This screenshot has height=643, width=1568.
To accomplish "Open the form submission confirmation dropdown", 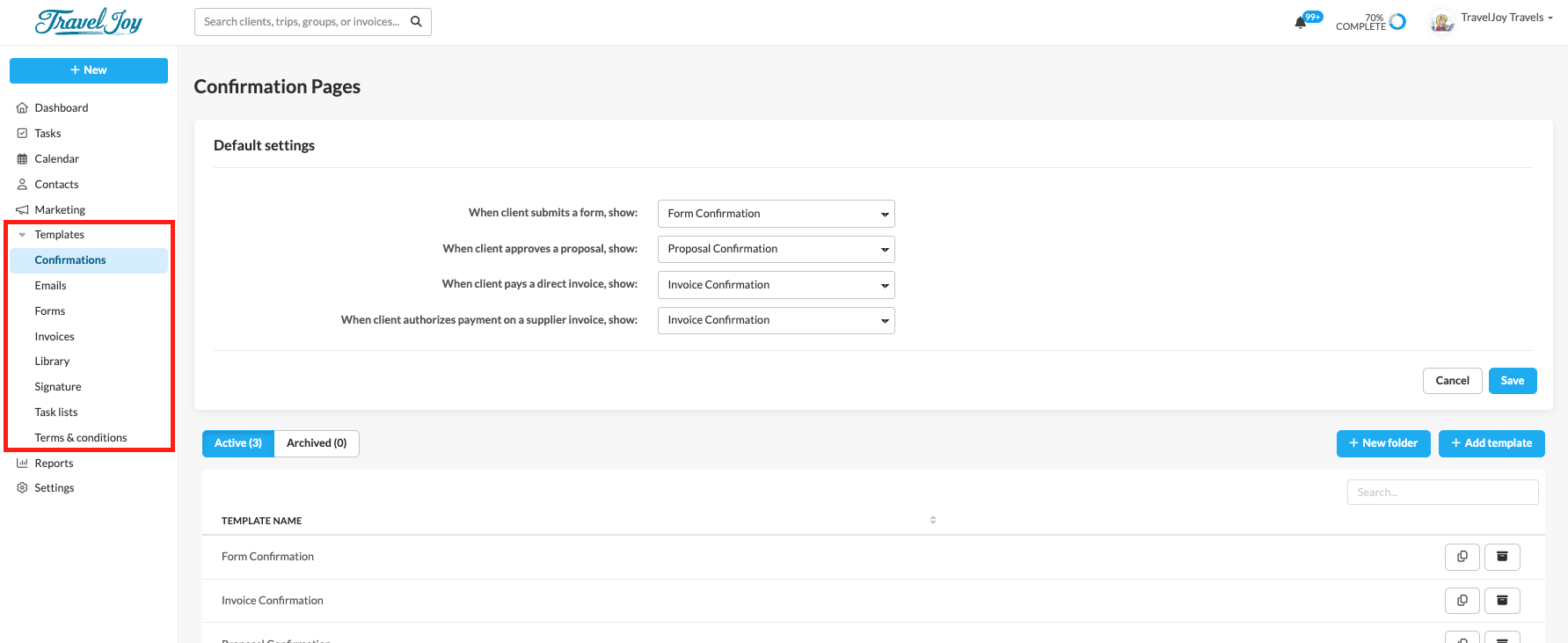I will (777, 214).
